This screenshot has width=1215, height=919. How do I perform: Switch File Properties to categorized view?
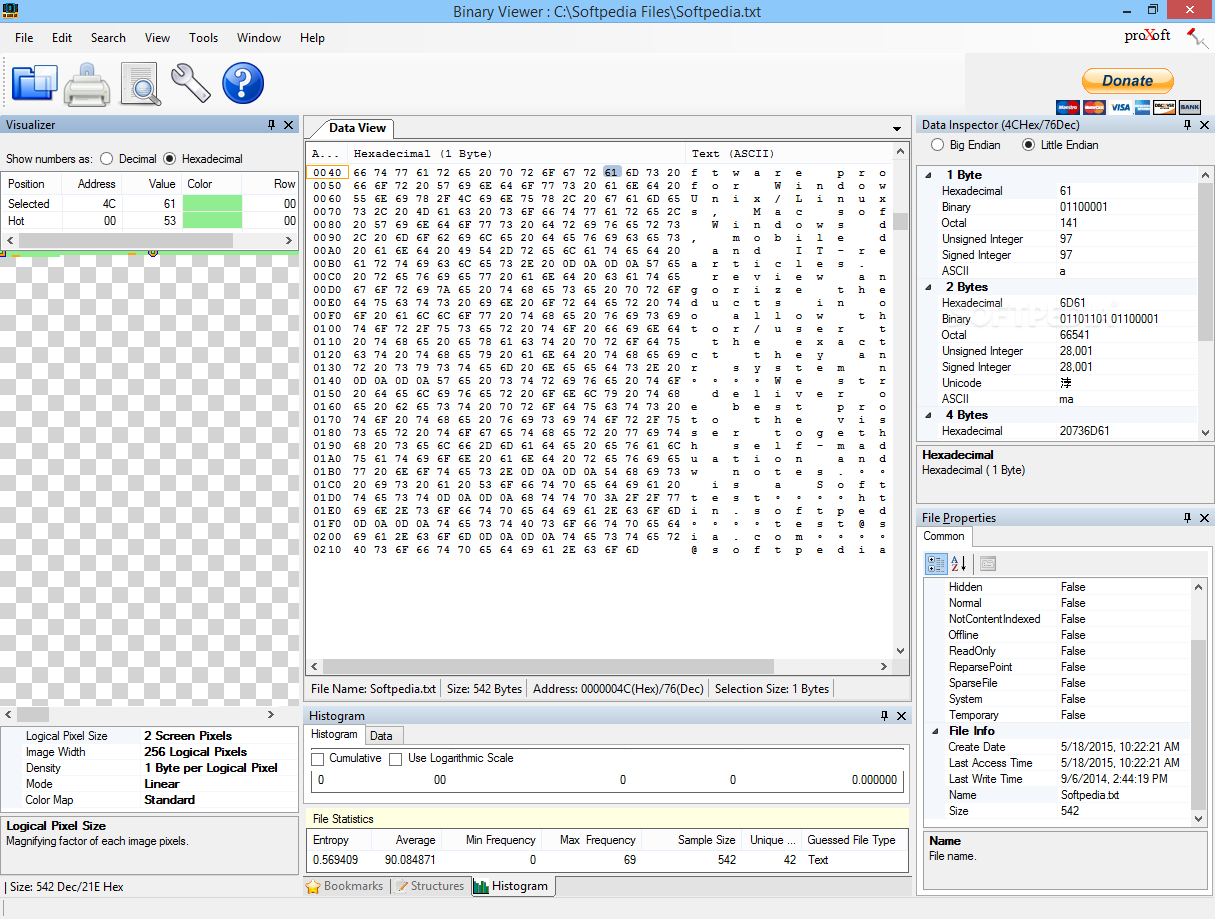point(936,564)
